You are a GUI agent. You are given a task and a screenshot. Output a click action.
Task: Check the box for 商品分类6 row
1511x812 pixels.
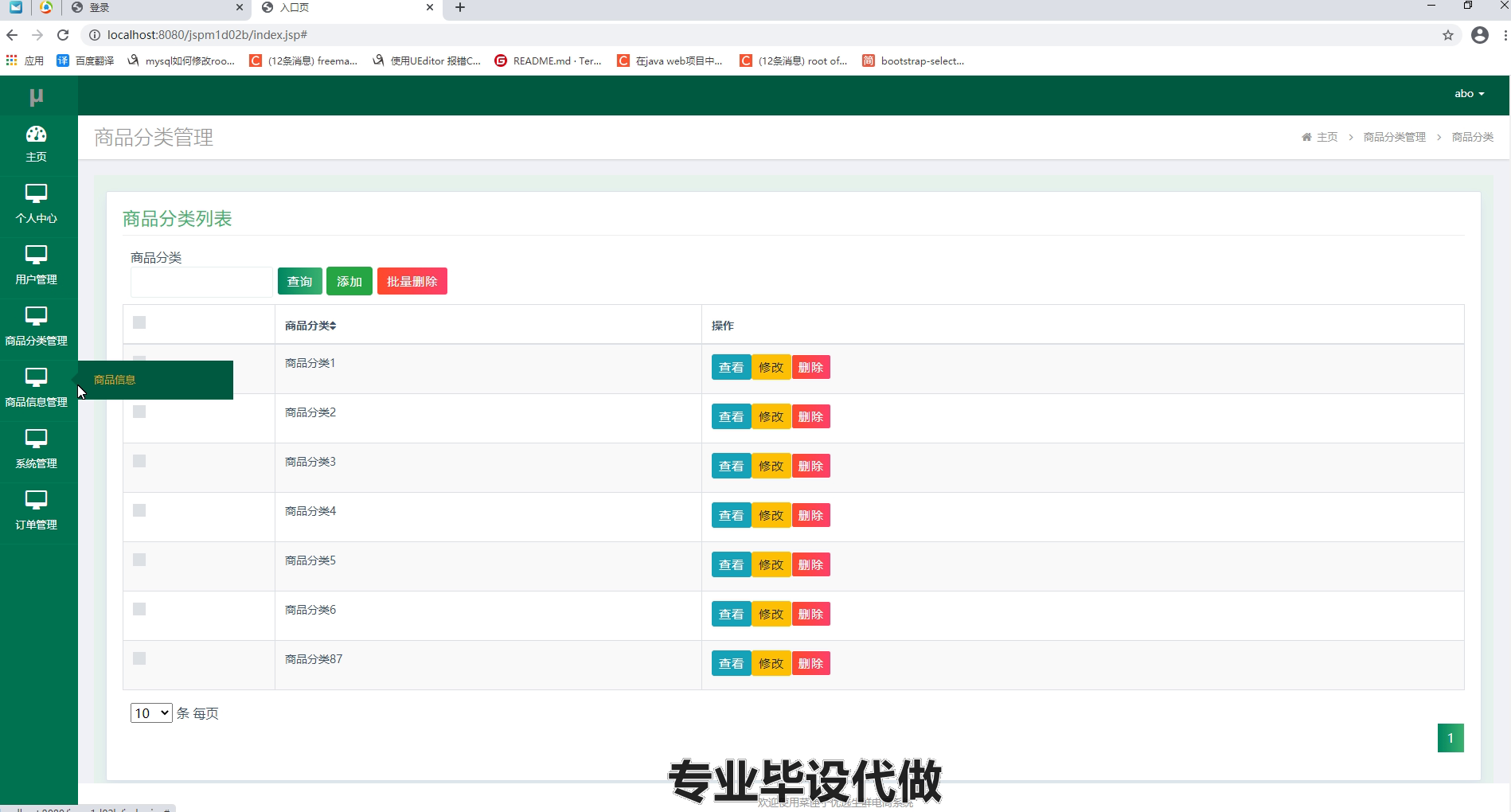click(139, 609)
